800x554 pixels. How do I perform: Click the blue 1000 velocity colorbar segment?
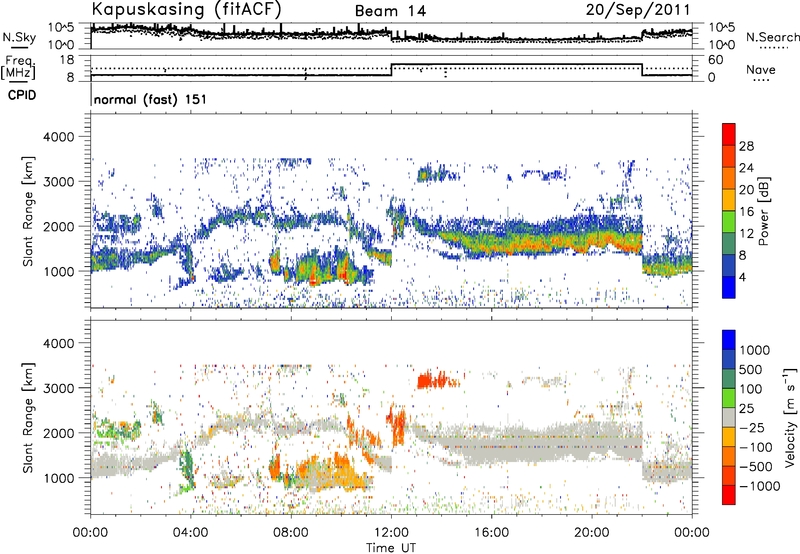[x=729, y=340]
